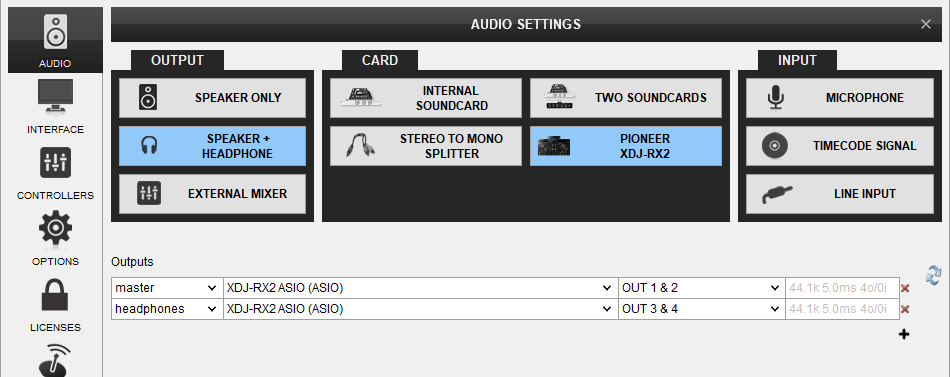The image size is (950, 377).
Task: Open the Interface settings monitor icon
Action: pos(55,97)
